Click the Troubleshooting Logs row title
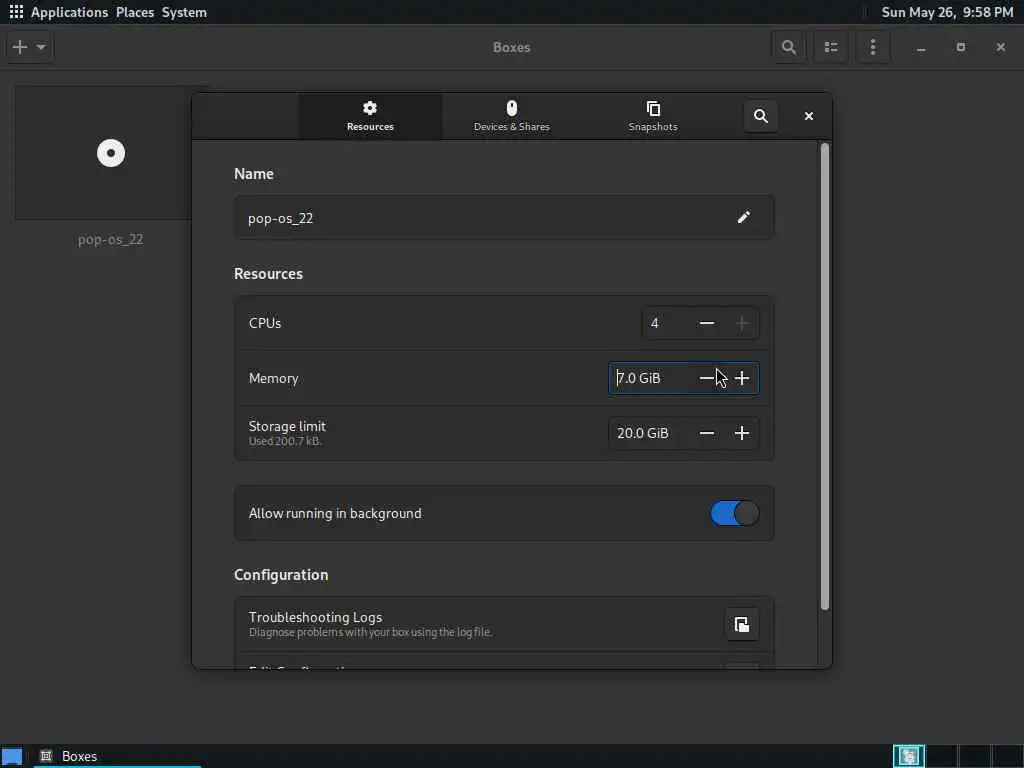The height and width of the screenshot is (768, 1024). click(x=315, y=617)
